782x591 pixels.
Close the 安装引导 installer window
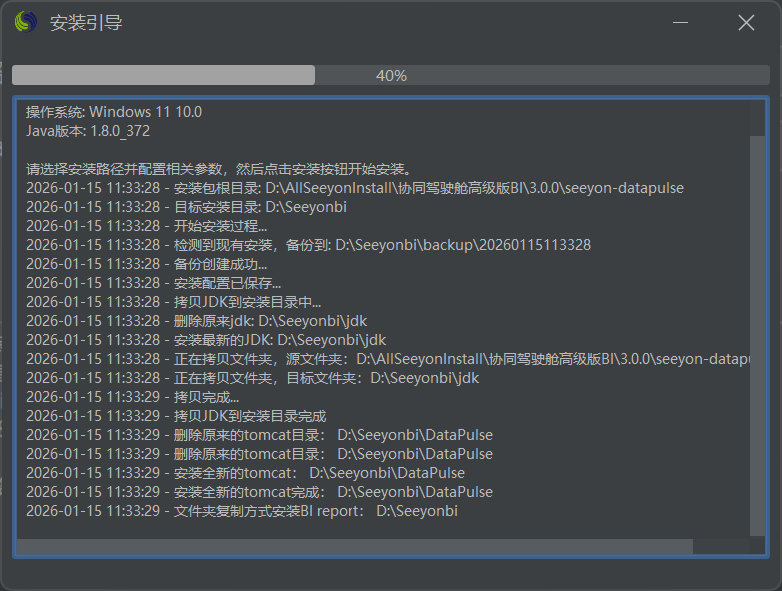coord(746,22)
